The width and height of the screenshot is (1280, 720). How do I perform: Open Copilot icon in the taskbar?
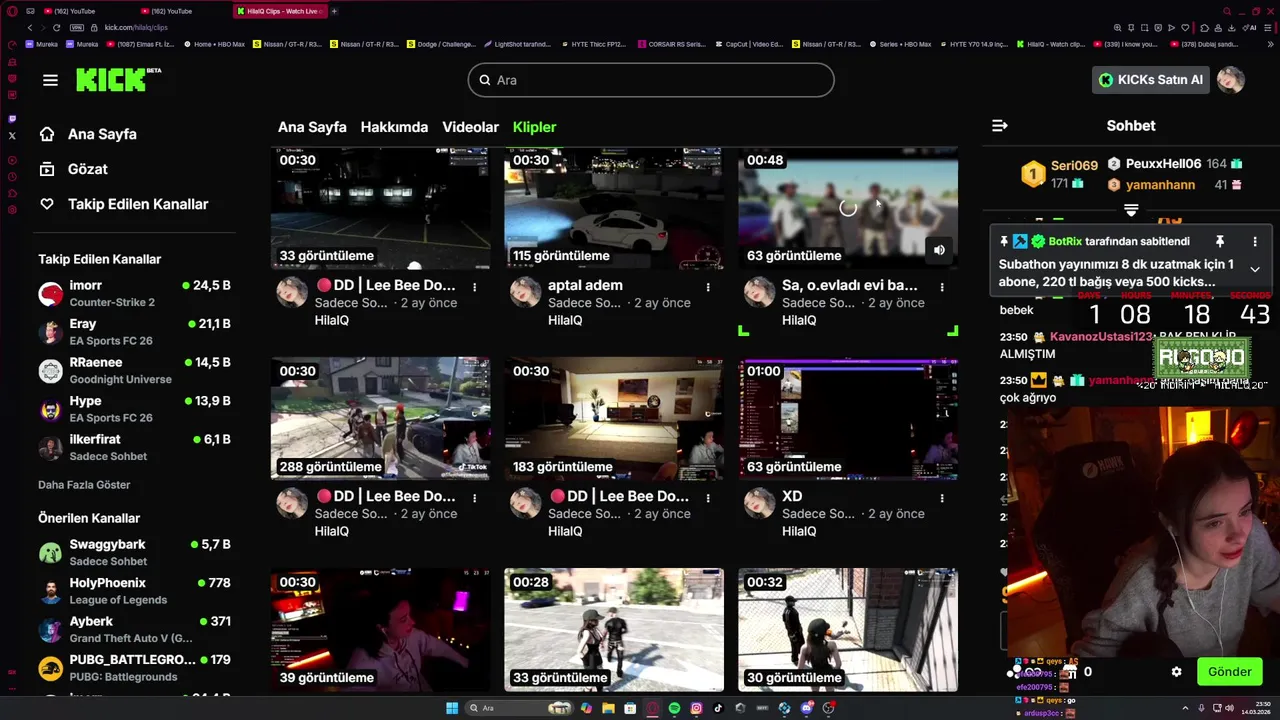pos(586,708)
